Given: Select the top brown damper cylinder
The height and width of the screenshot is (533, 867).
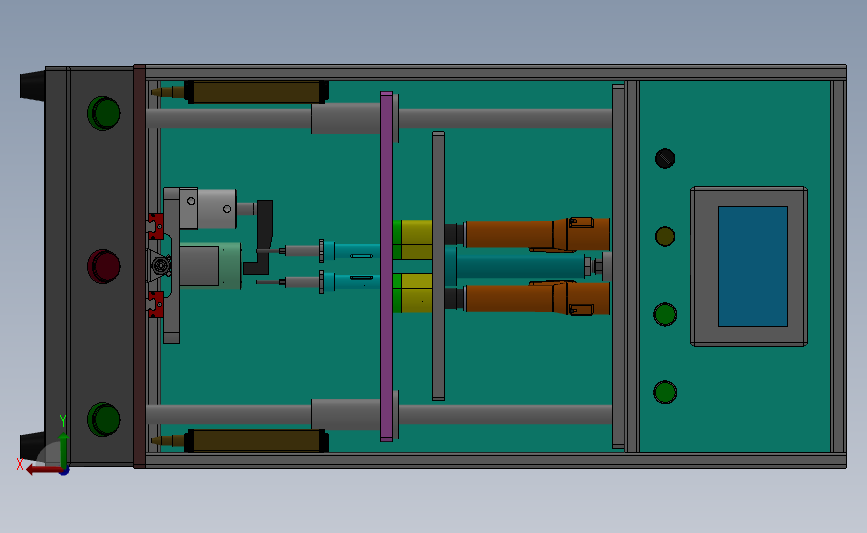Looking at the screenshot, I should (x=256, y=92).
